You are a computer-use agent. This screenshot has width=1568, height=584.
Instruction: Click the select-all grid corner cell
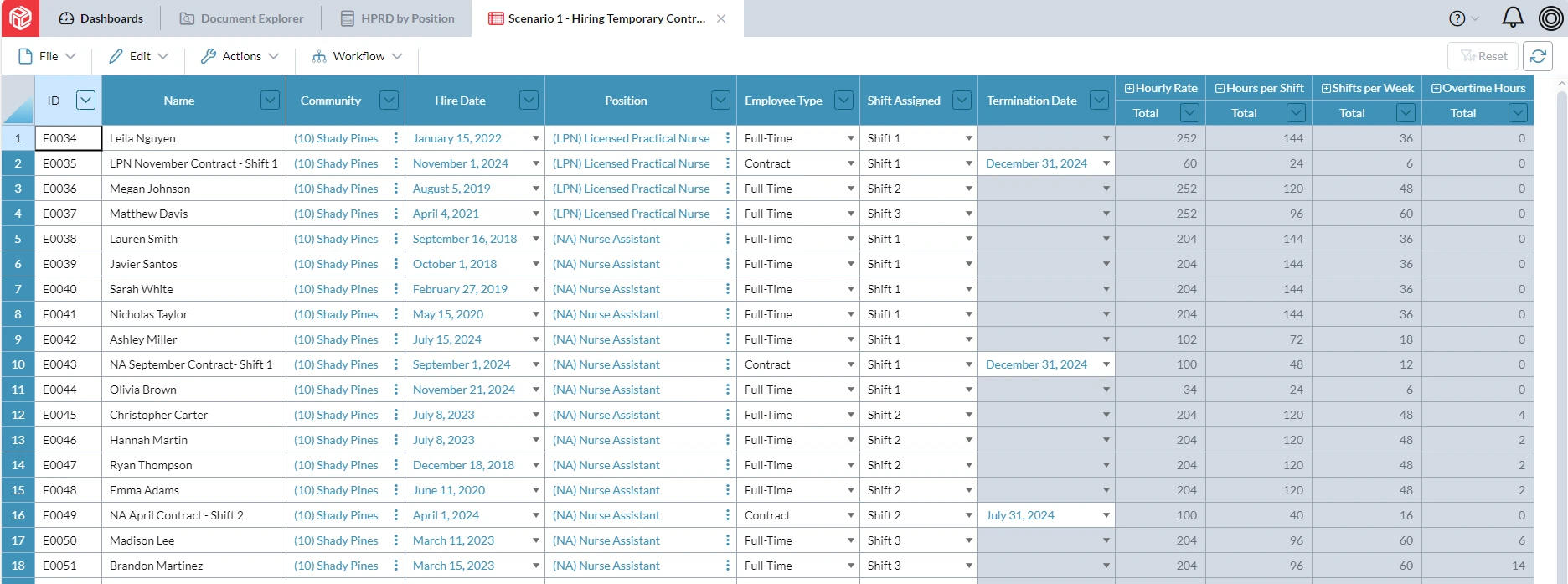tap(18, 100)
